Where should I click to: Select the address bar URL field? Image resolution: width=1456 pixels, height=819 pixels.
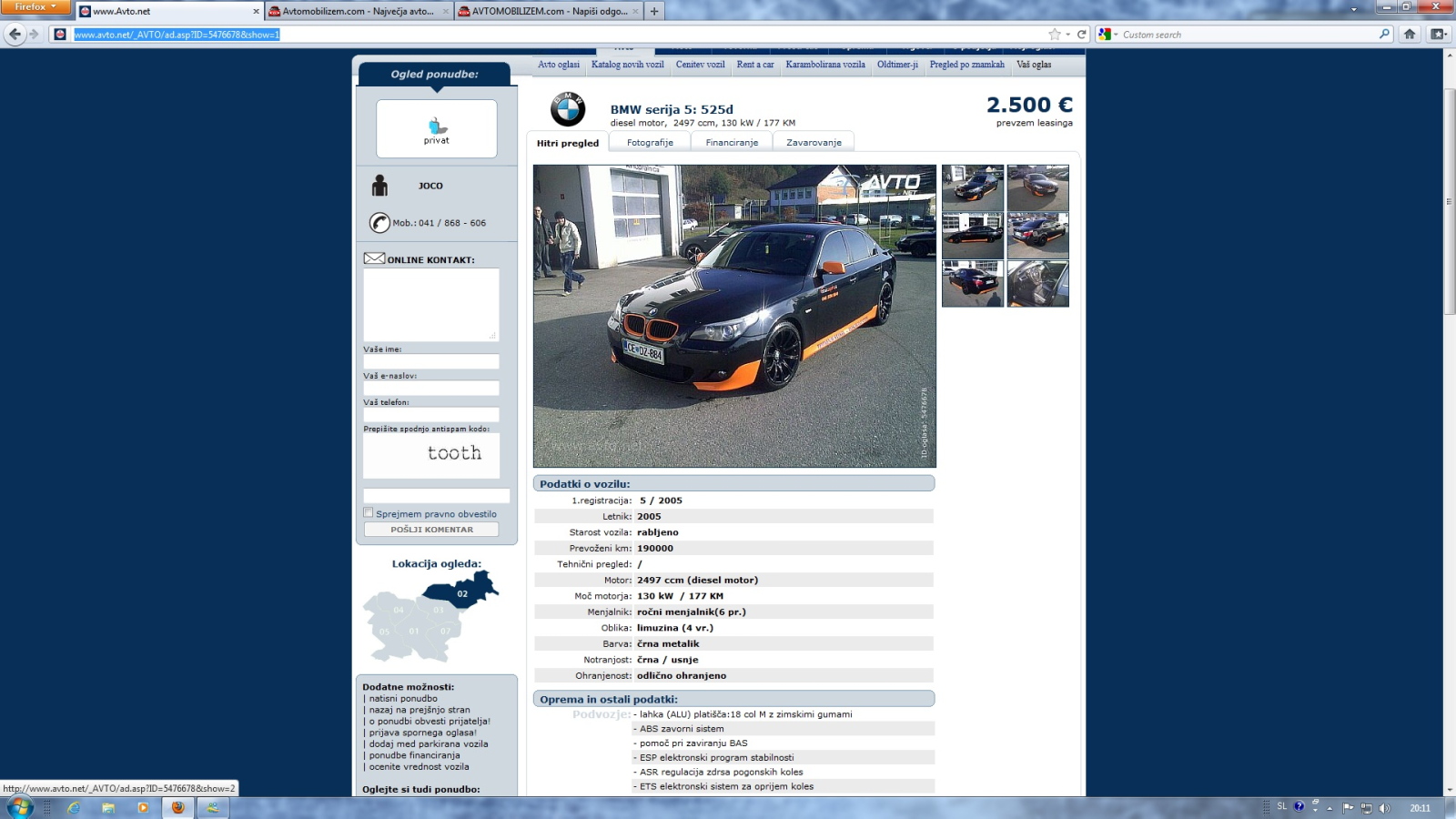(x=555, y=35)
